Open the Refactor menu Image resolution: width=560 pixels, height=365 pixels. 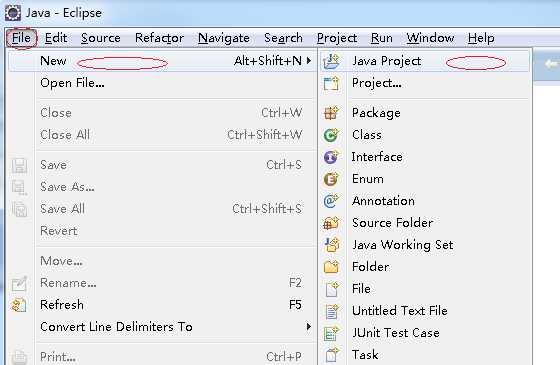159,38
